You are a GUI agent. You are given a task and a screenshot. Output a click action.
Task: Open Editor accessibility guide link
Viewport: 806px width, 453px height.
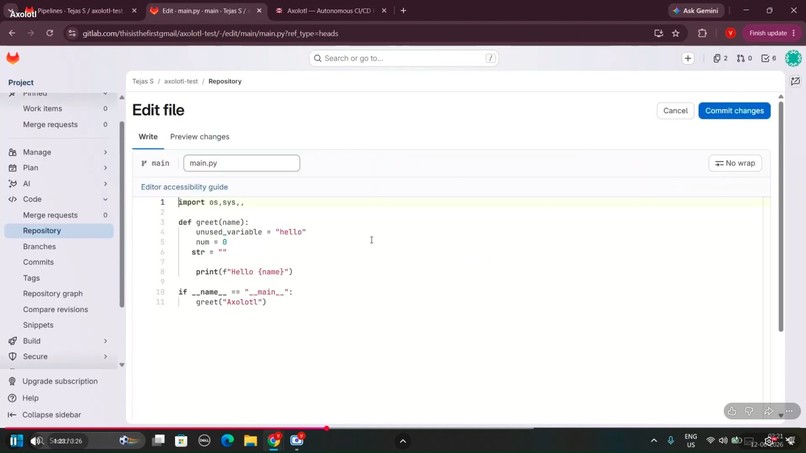click(x=184, y=187)
